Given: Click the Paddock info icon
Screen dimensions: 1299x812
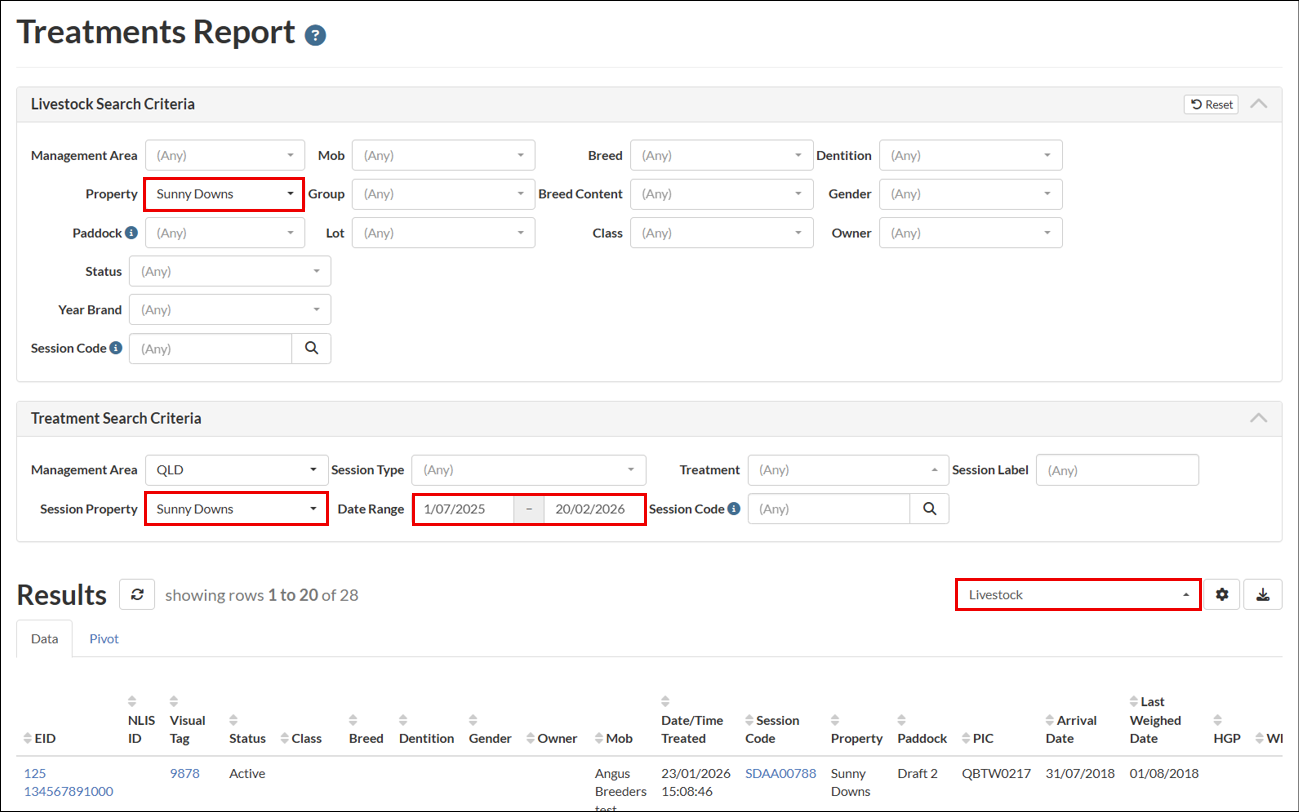Looking at the screenshot, I should point(131,233).
